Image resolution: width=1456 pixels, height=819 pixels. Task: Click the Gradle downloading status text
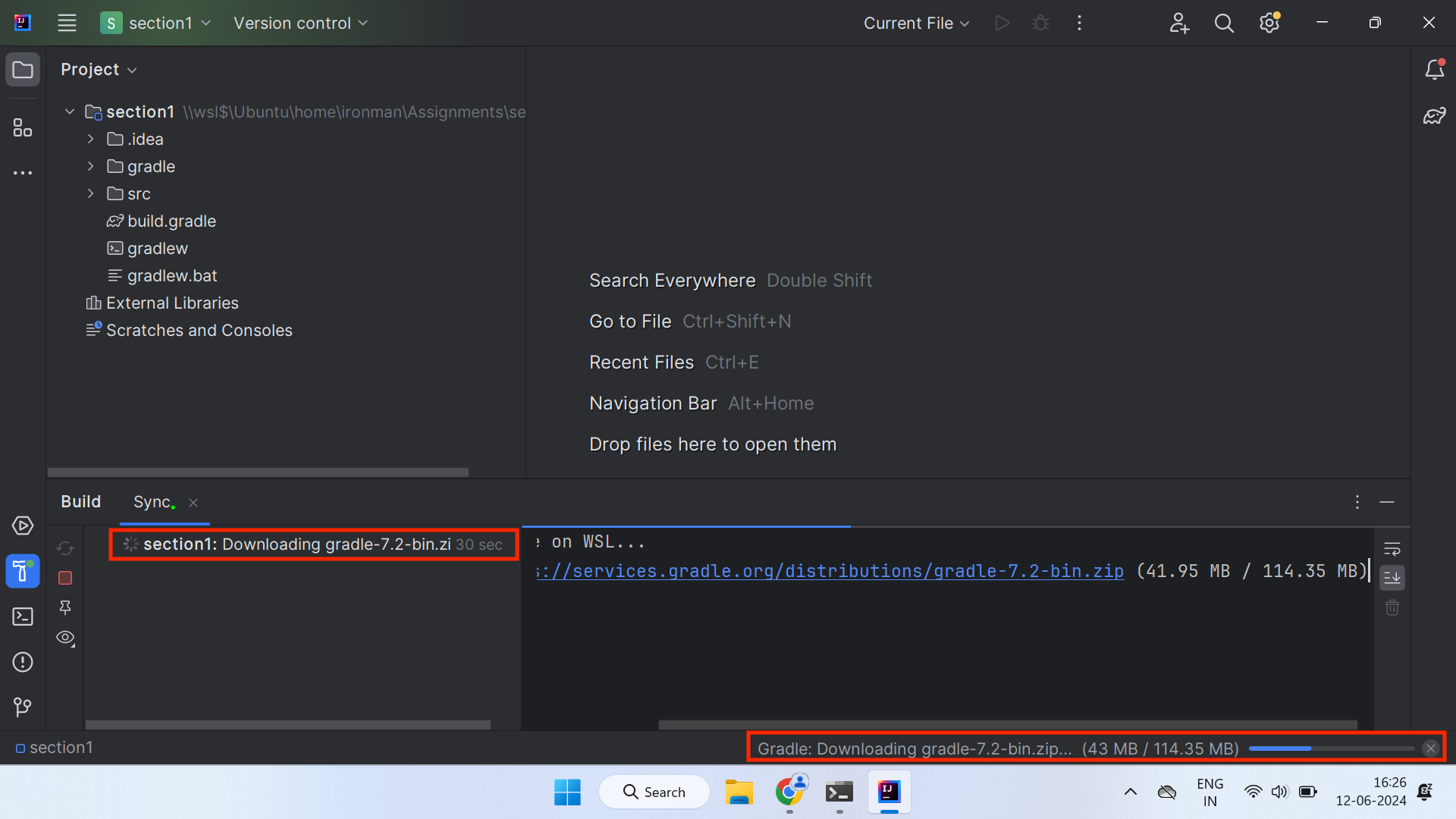tap(998, 748)
